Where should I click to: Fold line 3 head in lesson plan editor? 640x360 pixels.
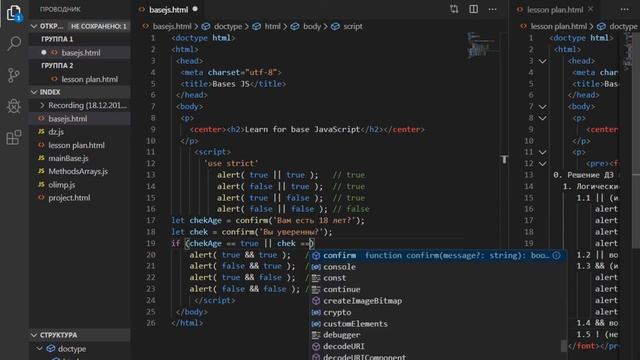542,61
